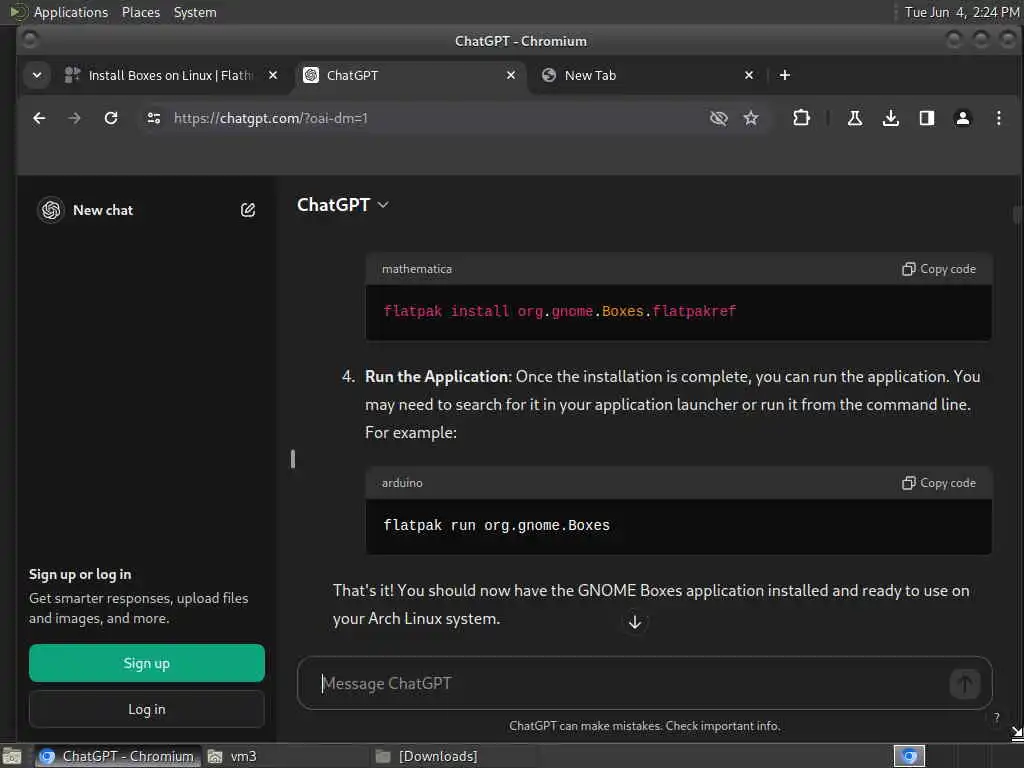The width and height of the screenshot is (1024, 768).
Task: Click the send message arrow button
Action: (x=965, y=684)
